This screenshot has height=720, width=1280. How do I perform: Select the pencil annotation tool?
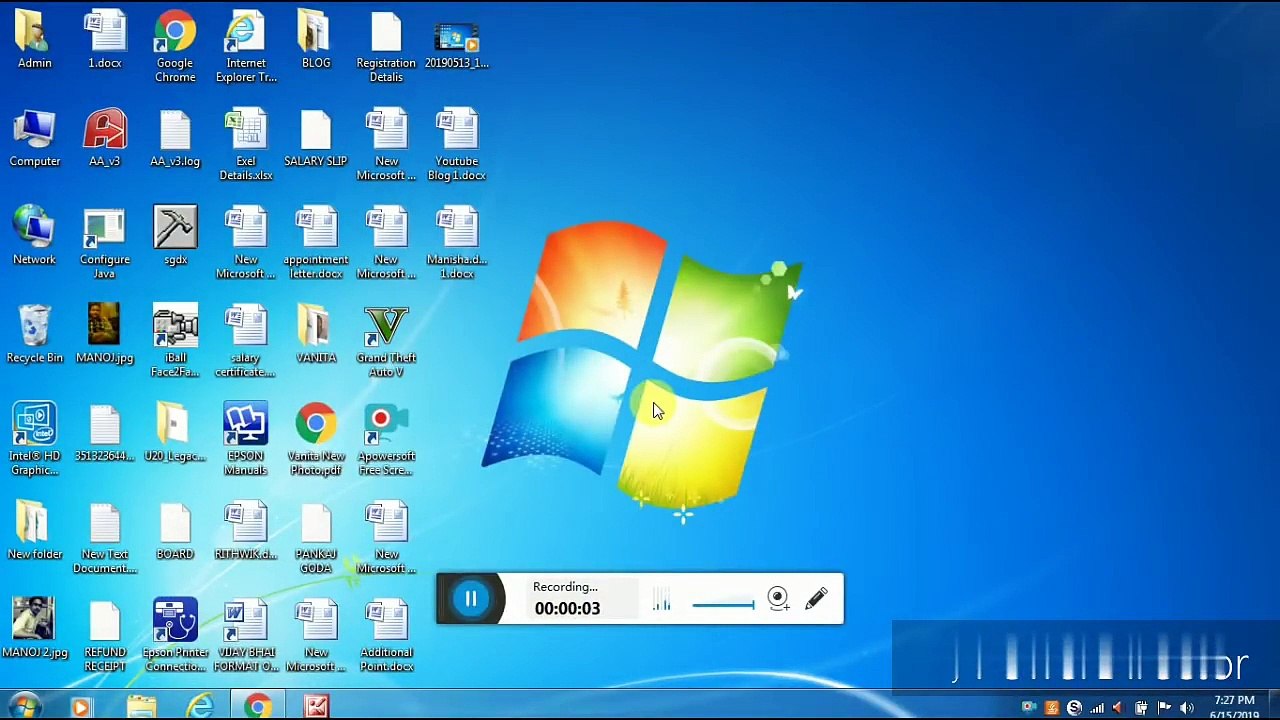click(816, 598)
